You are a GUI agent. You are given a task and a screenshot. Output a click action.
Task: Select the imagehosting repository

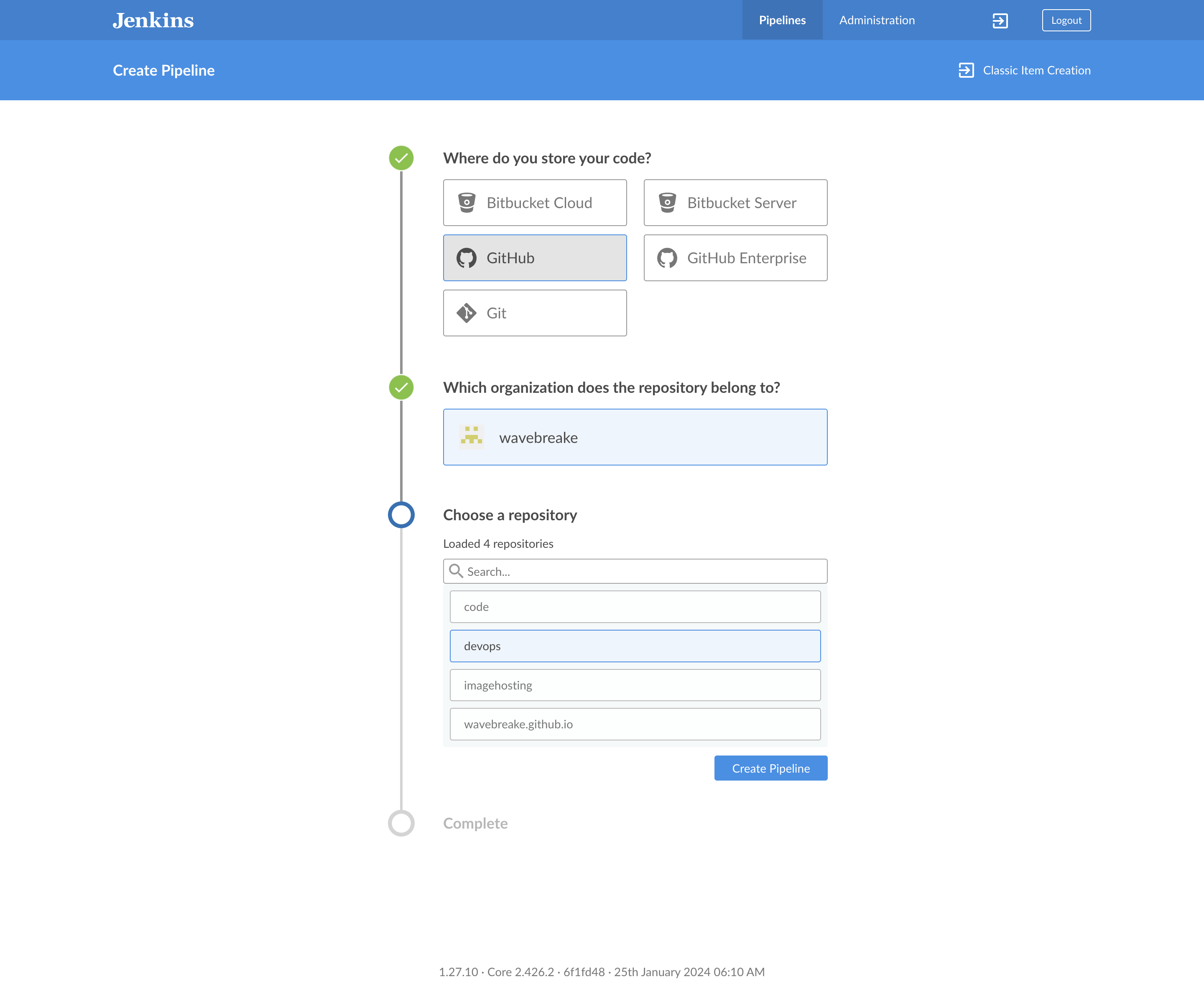[635, 685]
